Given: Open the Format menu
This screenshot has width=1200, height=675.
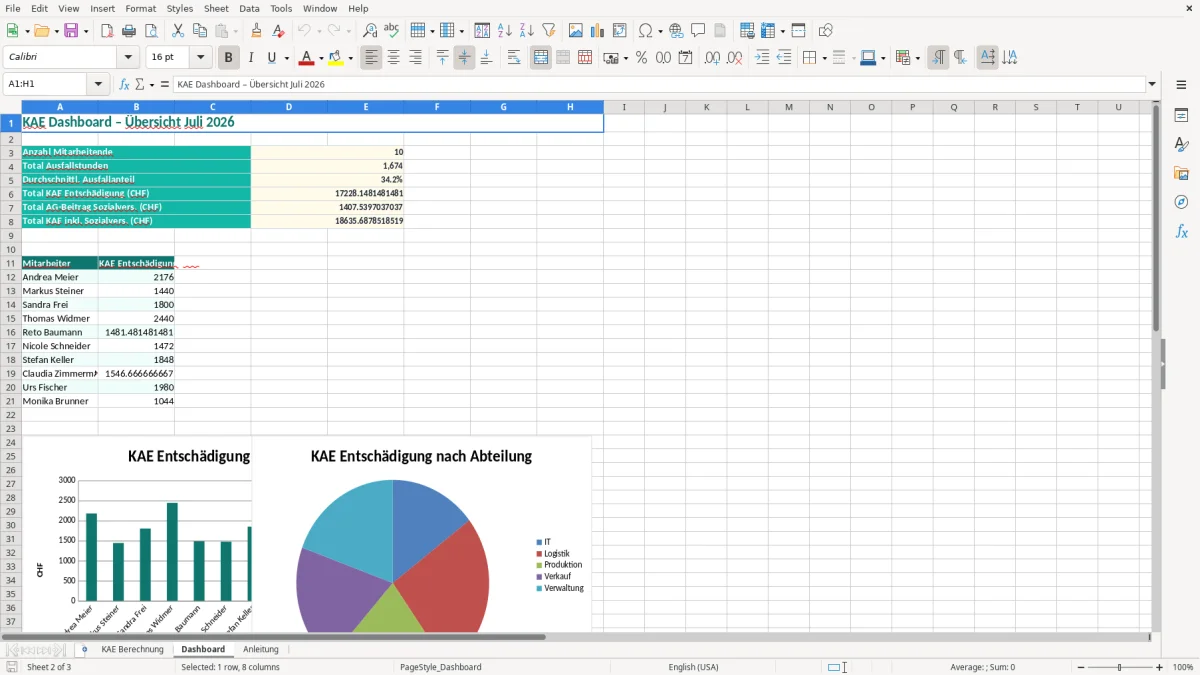Looking at the screenshot, I should pos(140,8).
